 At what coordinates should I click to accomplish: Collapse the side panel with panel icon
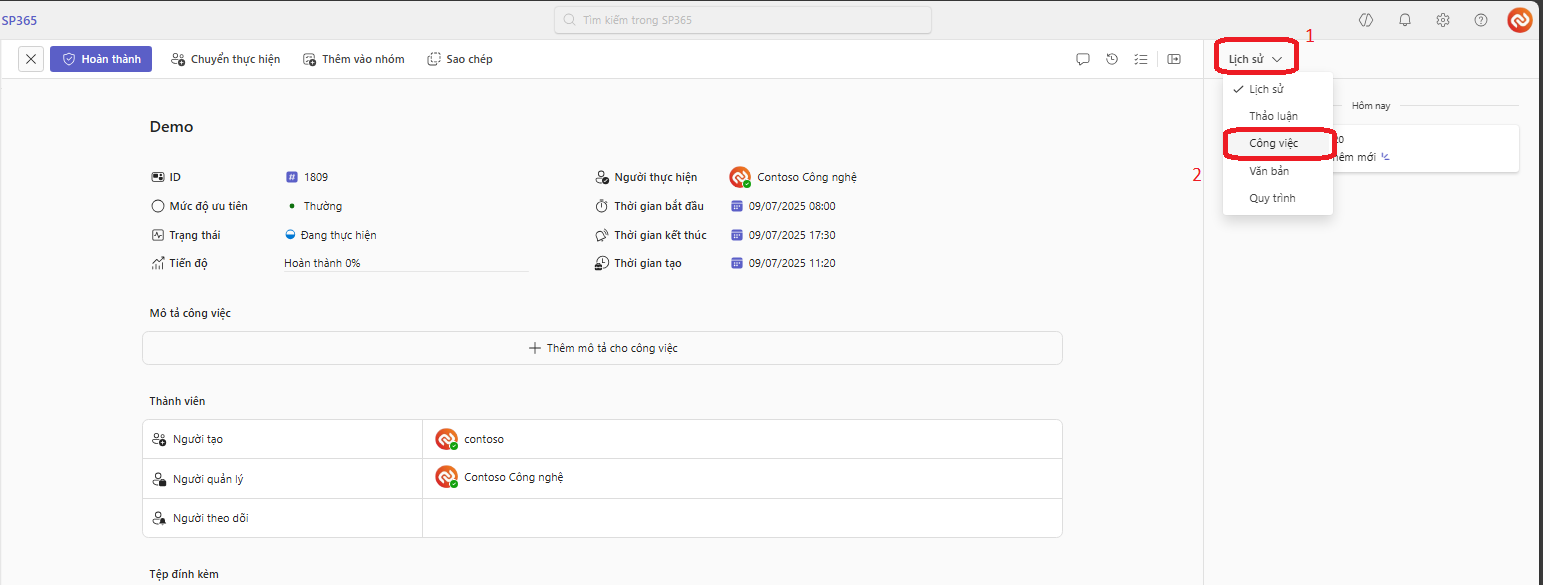(x=1174, y=59)
